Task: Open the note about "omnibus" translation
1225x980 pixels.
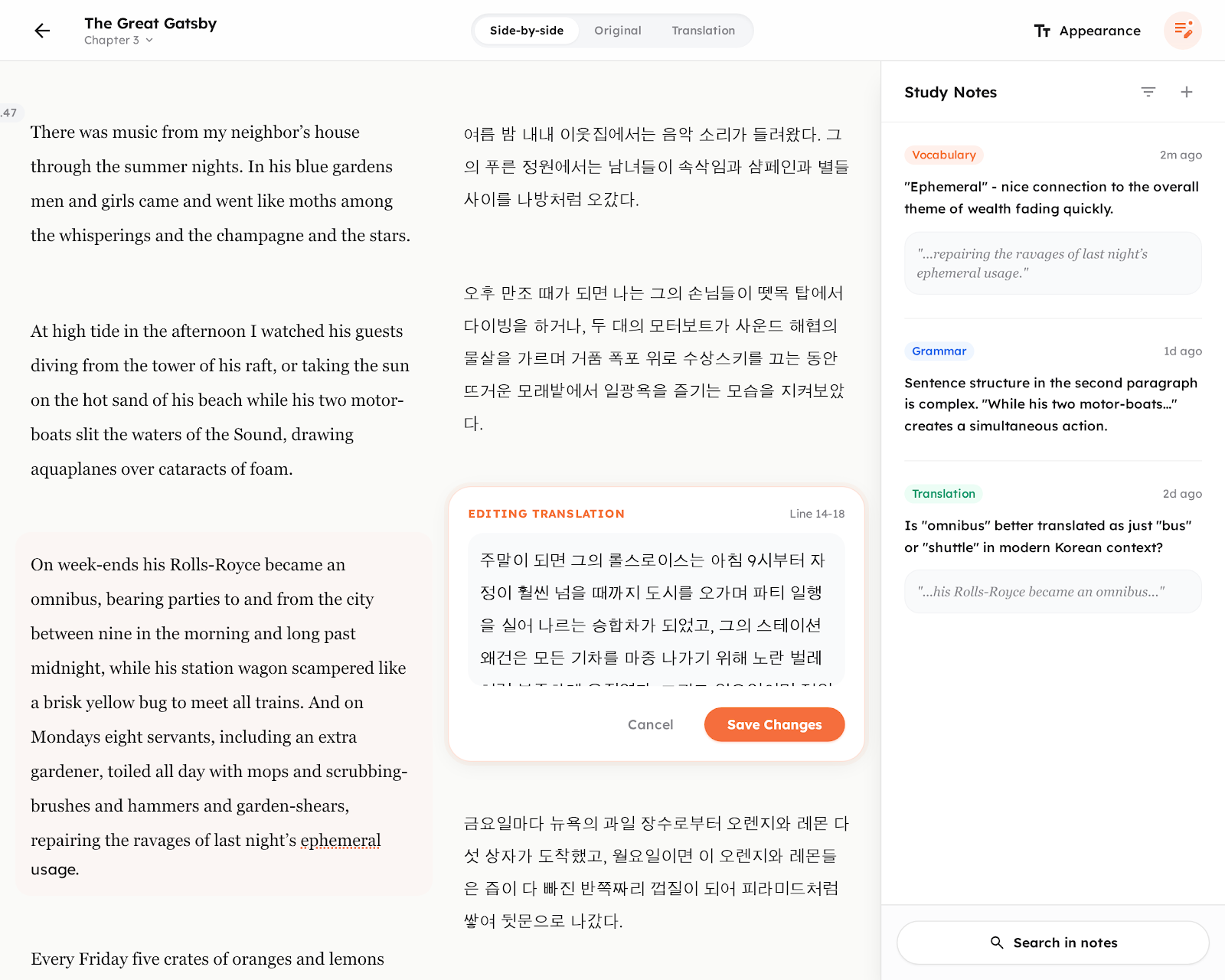Action: [1048, 537]
